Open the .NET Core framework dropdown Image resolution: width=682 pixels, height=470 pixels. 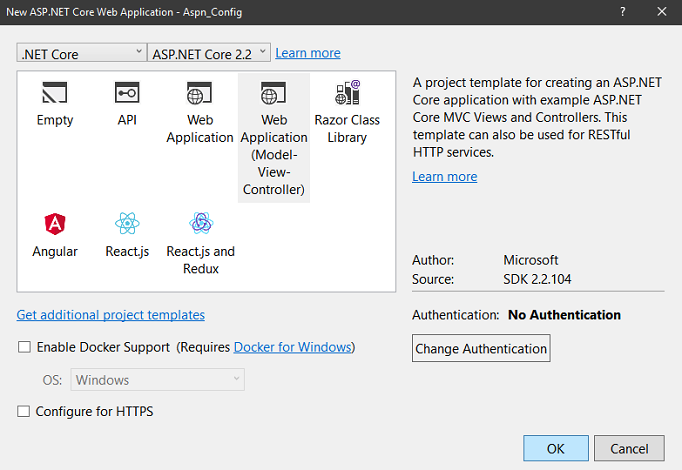pos(81,53)
